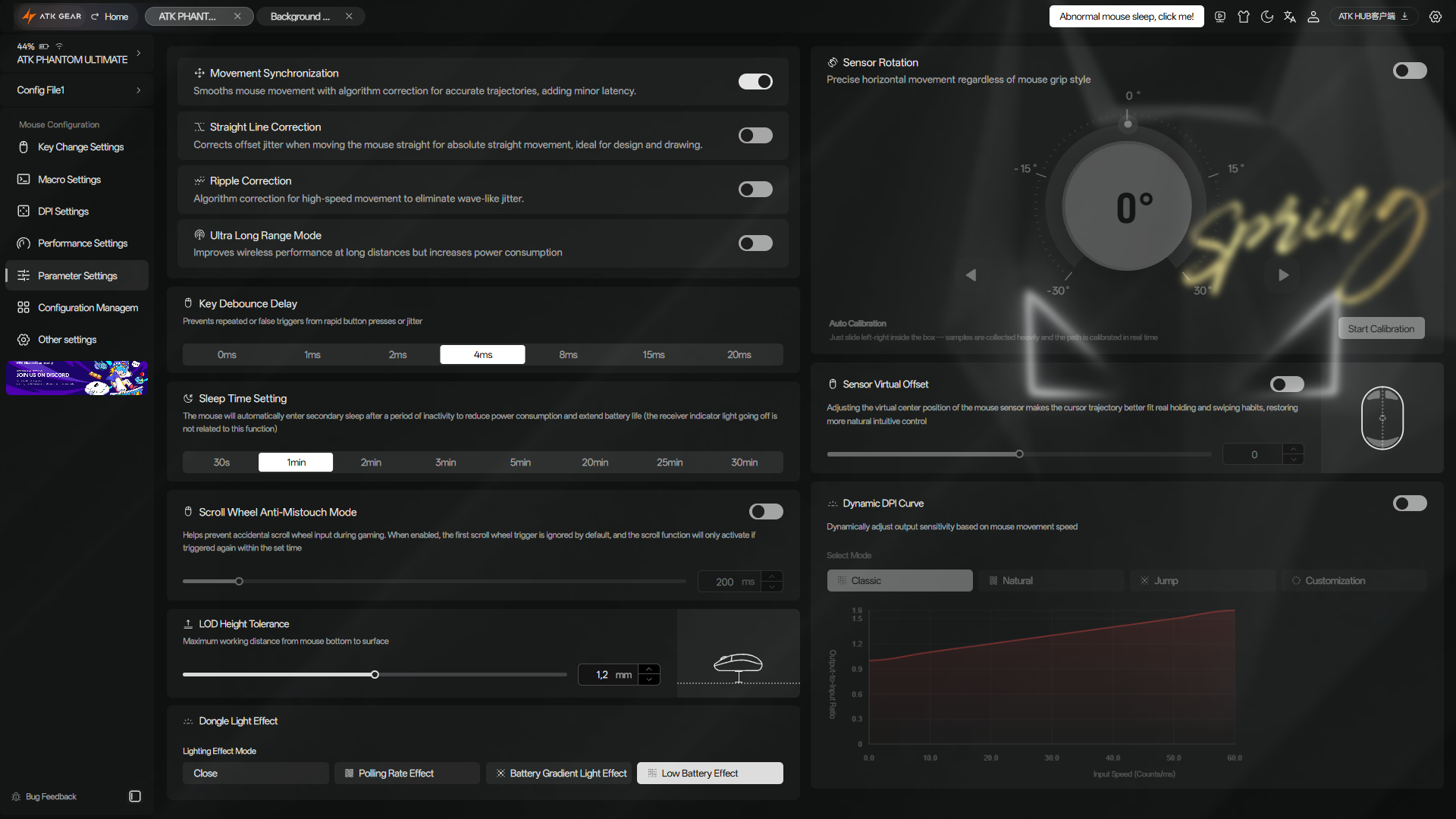Enable Sensor Virtual Offset toggle

point(1287,384)
